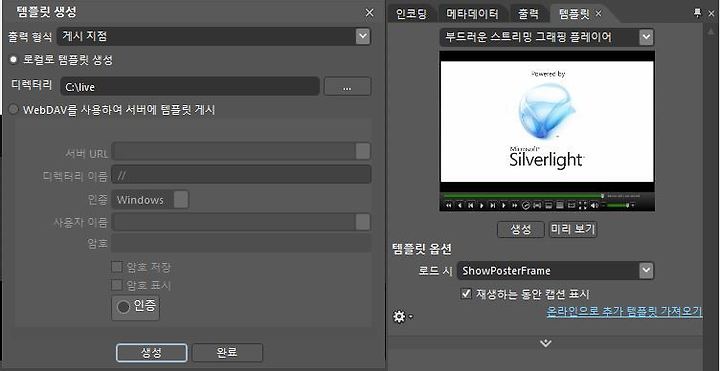
Task: Click the fullscreen icon in player preview
Action: [x=583, y=206]
